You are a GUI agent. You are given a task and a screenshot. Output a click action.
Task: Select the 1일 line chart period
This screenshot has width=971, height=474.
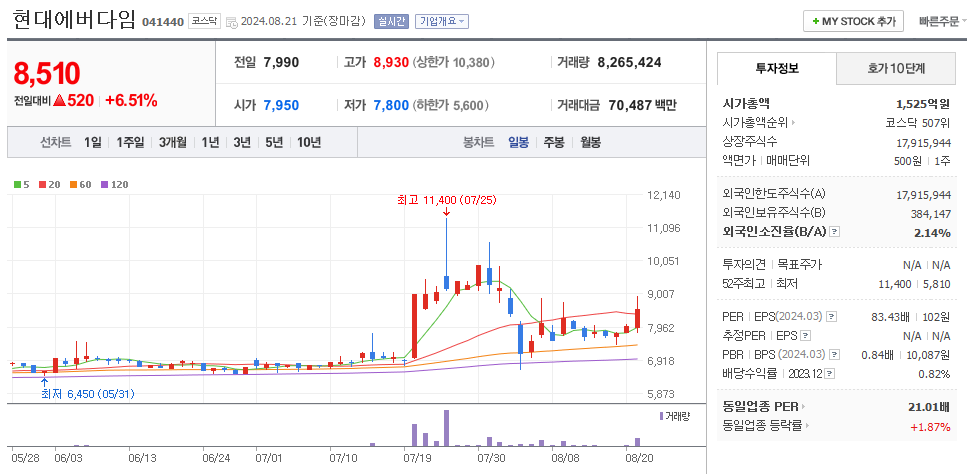pyautogui.click(x=93, y=143)
